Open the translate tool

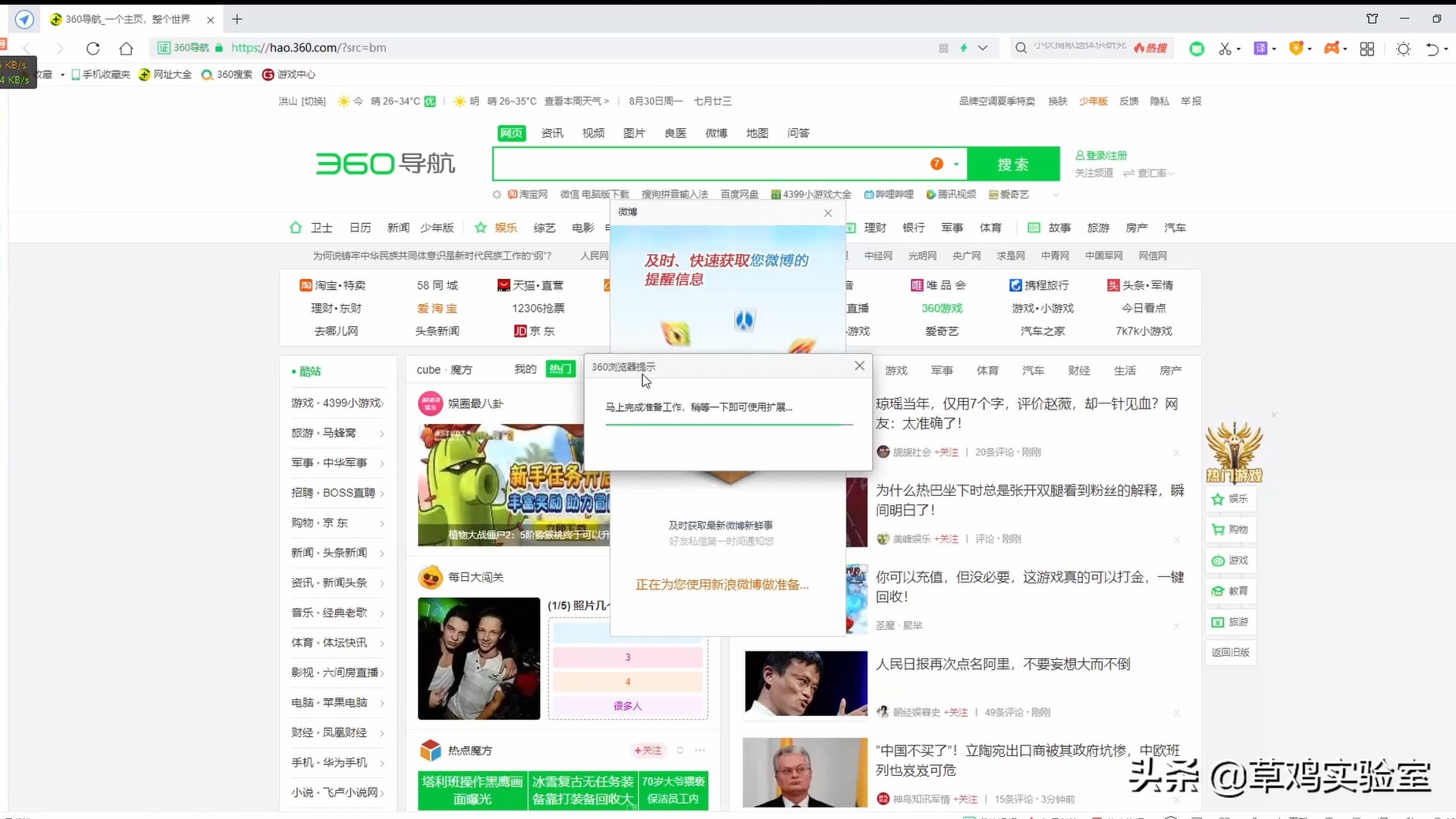1261,48
